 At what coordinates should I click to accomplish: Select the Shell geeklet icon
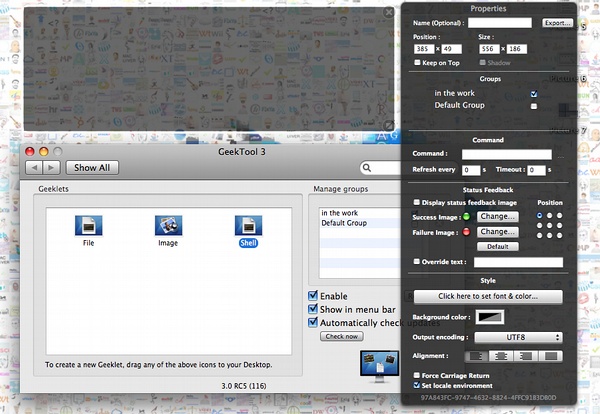(x=248, y=226)
